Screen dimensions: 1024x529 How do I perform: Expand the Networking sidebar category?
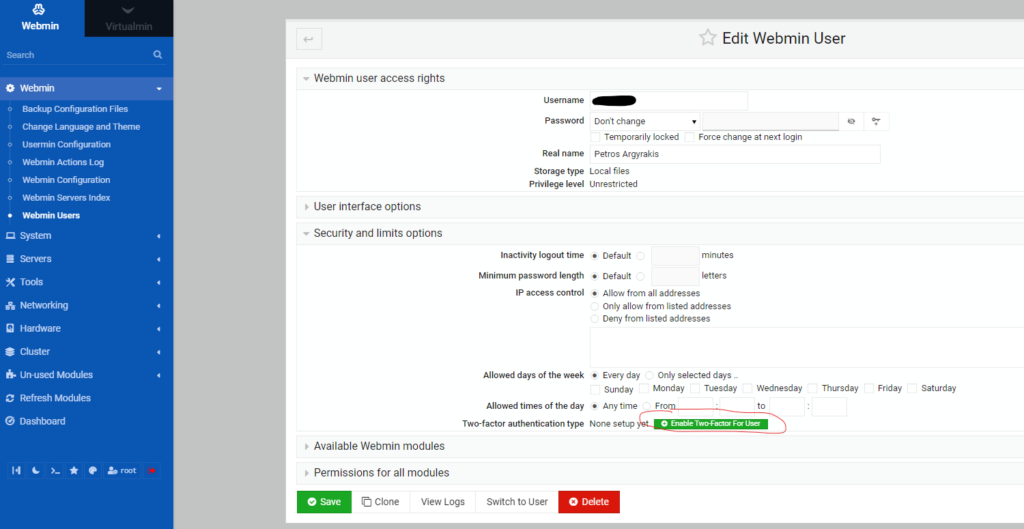[86, 305]
